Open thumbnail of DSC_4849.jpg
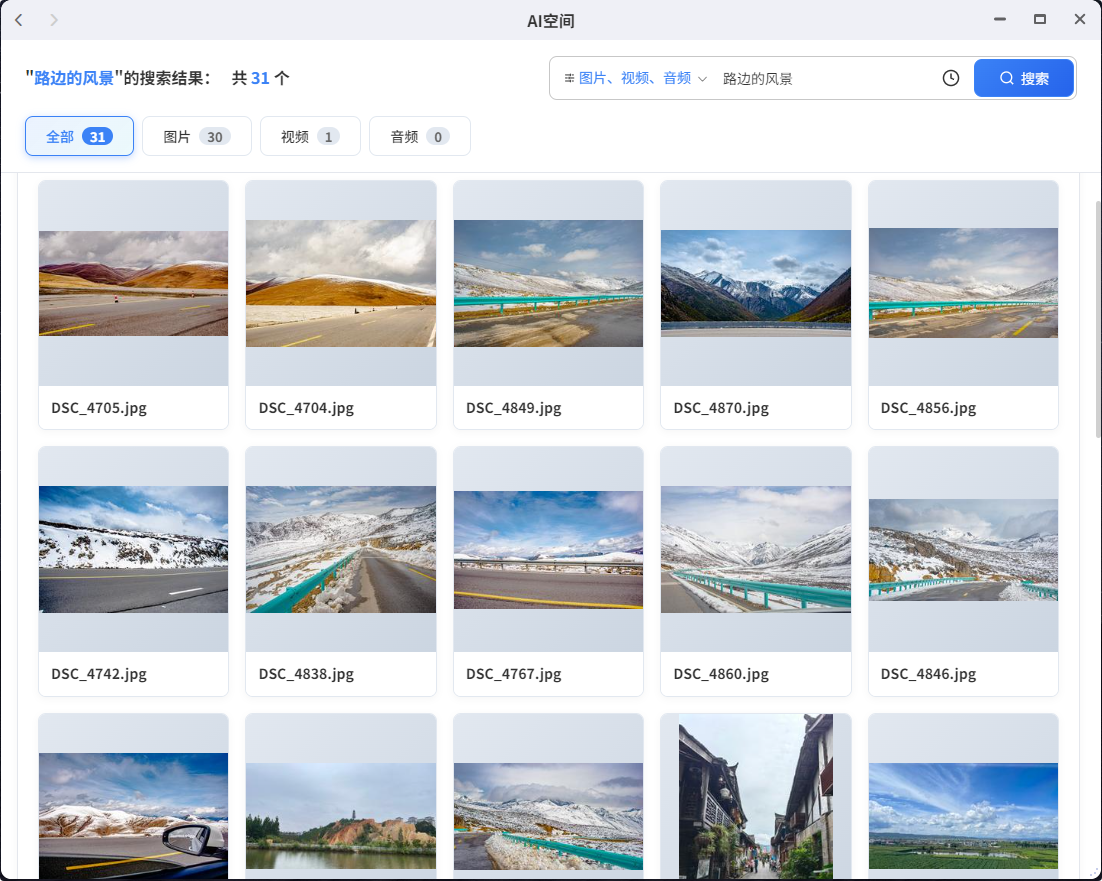The height and width of the screenshot is (881, 1102). point(548,283)
